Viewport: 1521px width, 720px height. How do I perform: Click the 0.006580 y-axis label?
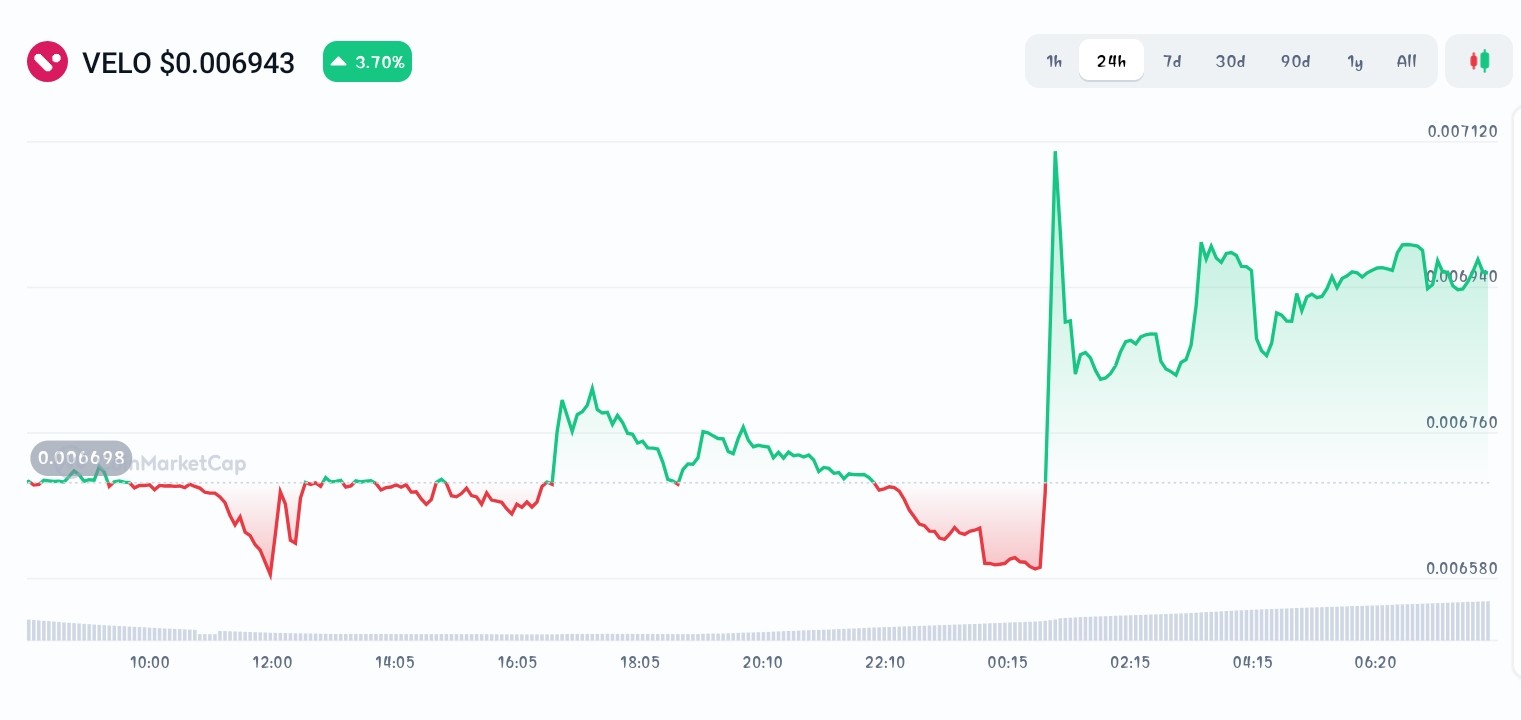coord(1462,568)
